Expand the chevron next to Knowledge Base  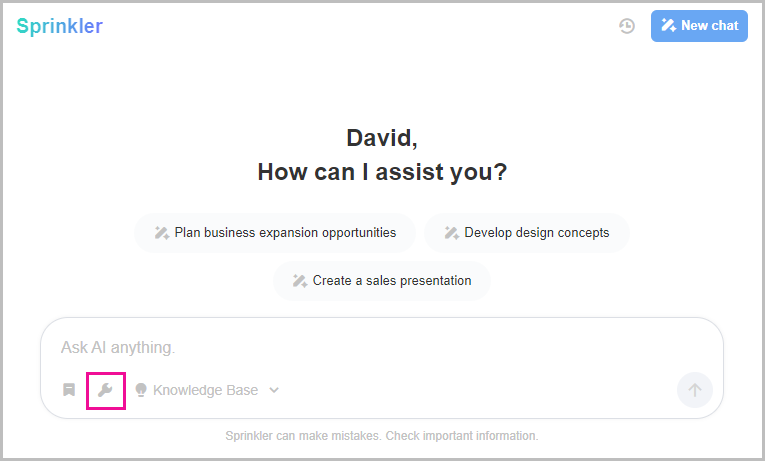pyautogui.click(x=274, y=390)
